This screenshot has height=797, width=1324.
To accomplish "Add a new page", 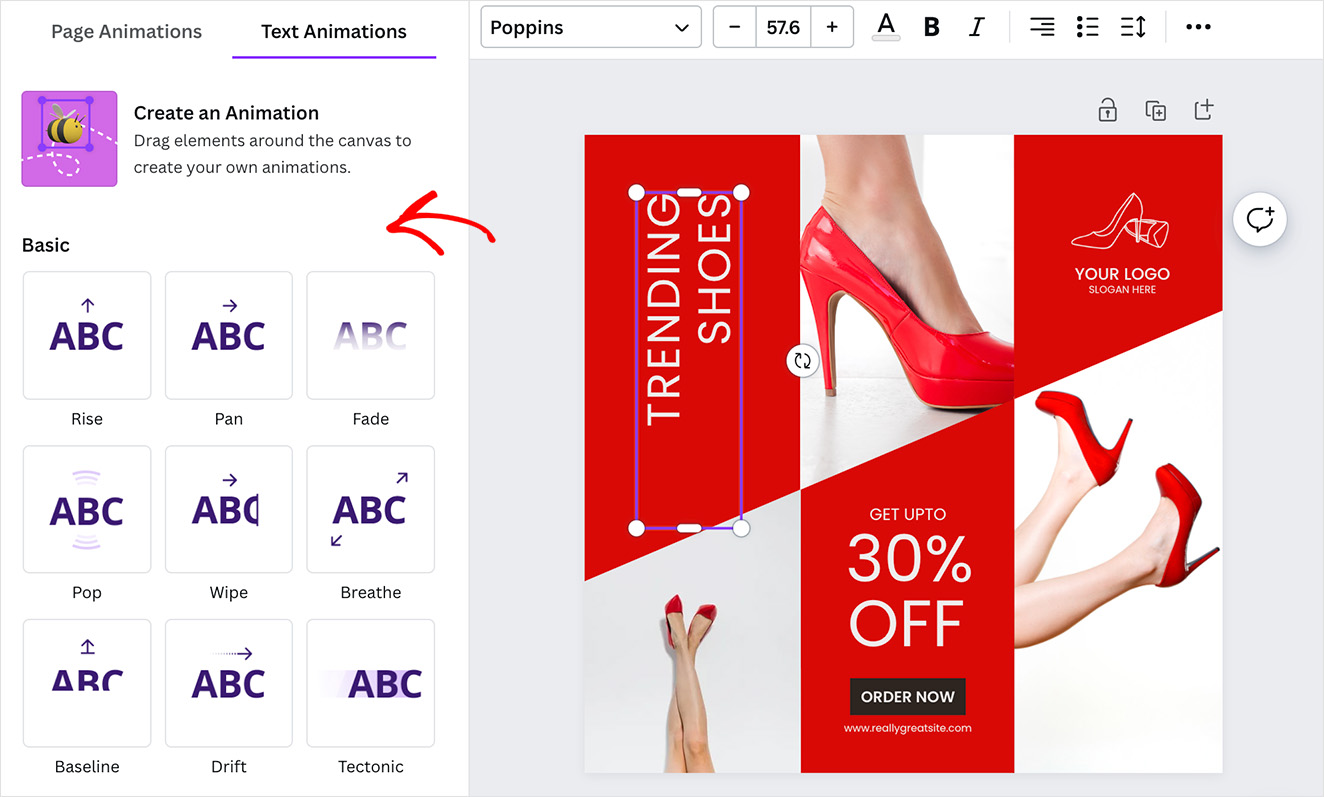I will 1203,110.
